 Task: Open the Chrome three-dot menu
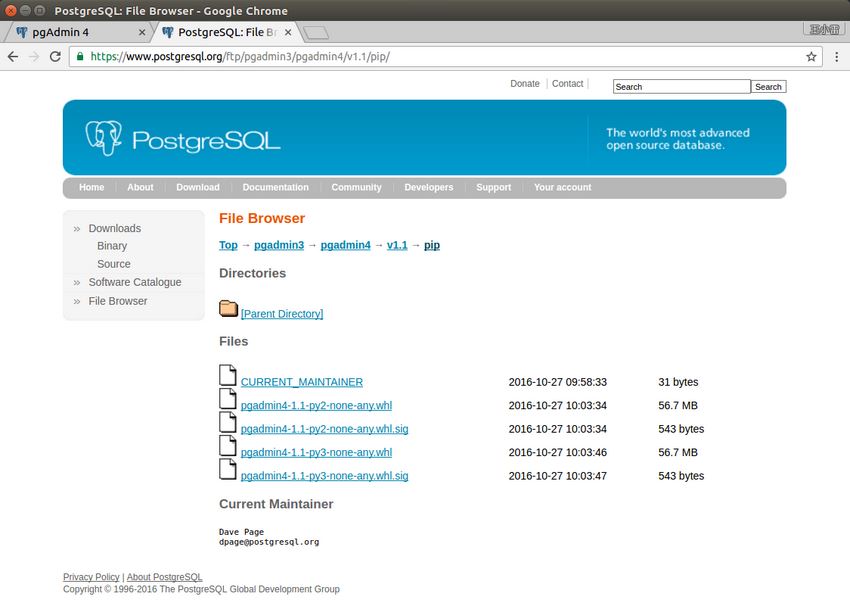coord(836,56)
